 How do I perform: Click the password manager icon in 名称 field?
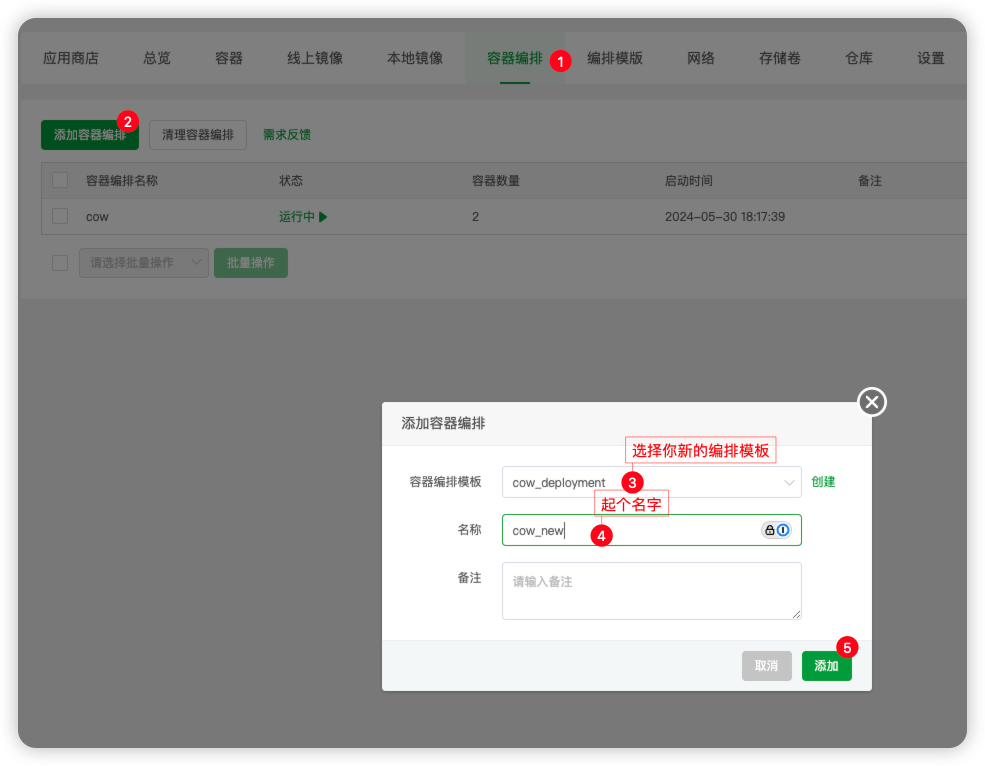point(776,530)
